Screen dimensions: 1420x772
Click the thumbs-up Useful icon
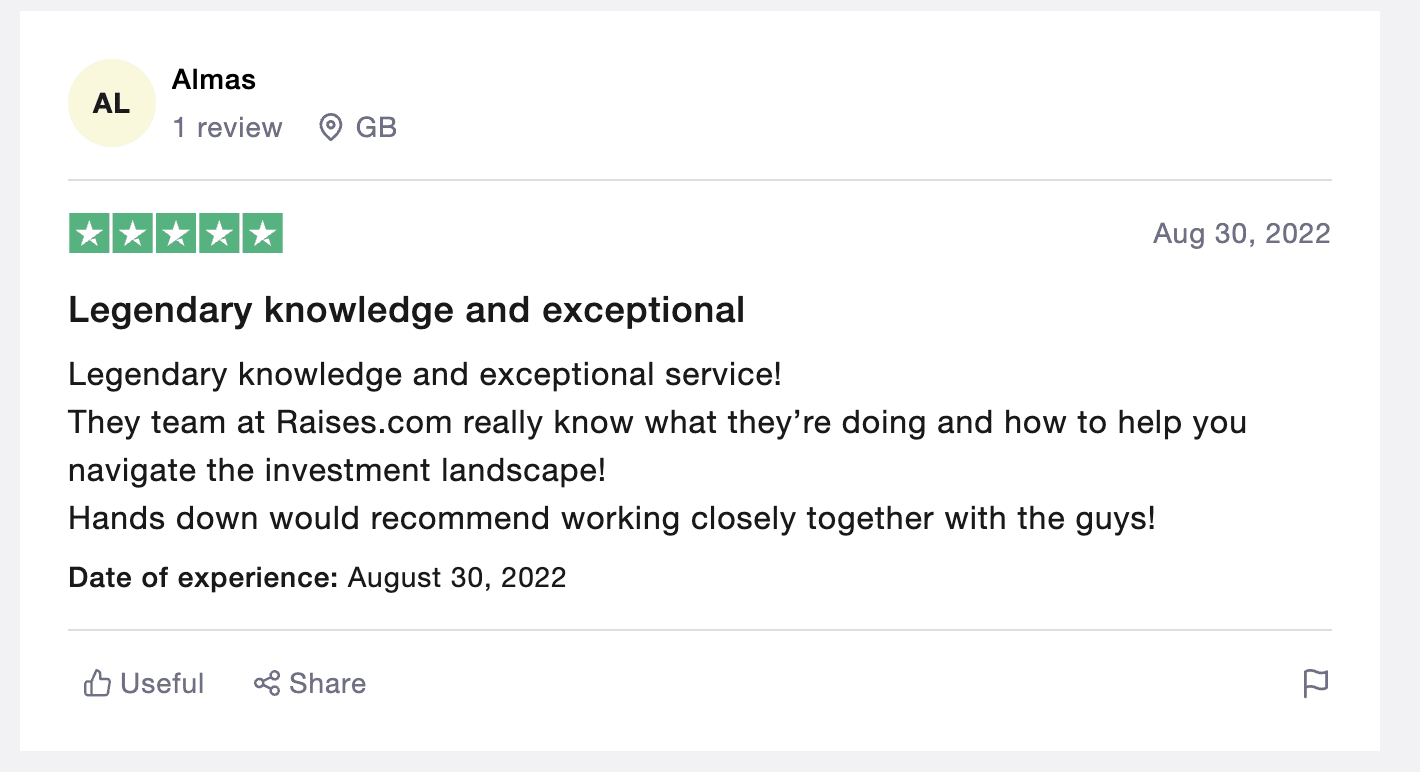pos(97,684)
